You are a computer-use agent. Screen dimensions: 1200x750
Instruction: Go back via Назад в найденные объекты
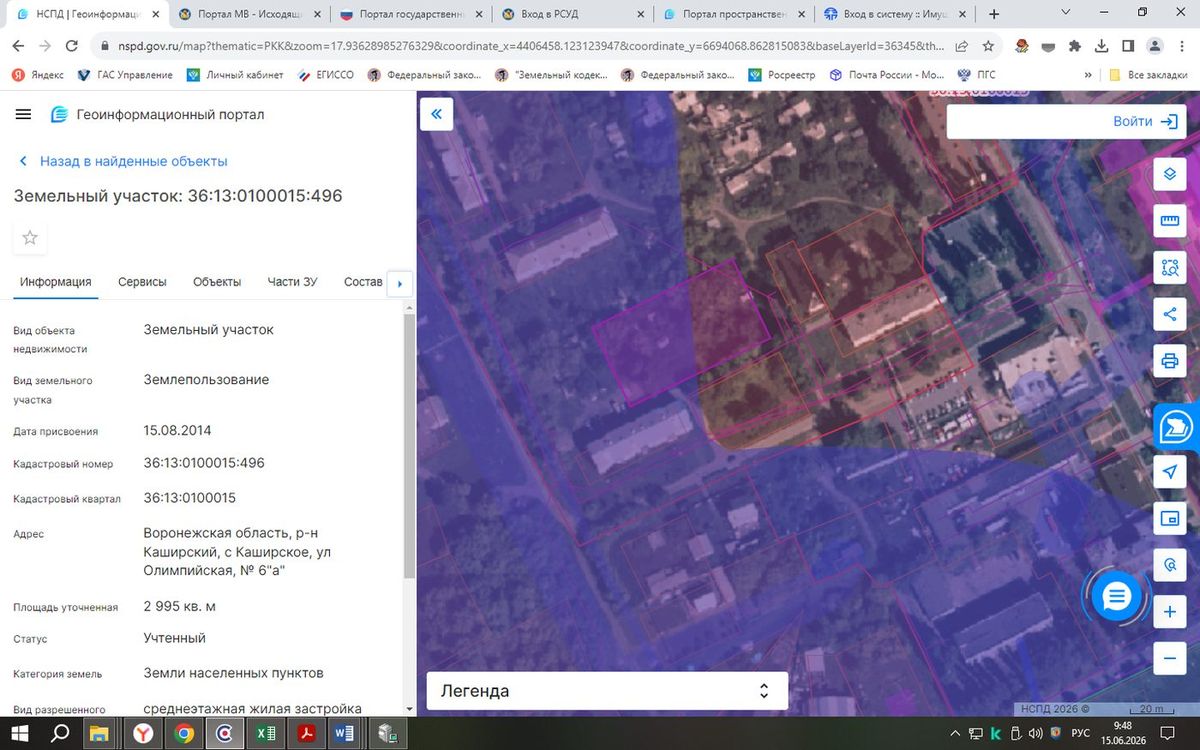click(123, 161)
